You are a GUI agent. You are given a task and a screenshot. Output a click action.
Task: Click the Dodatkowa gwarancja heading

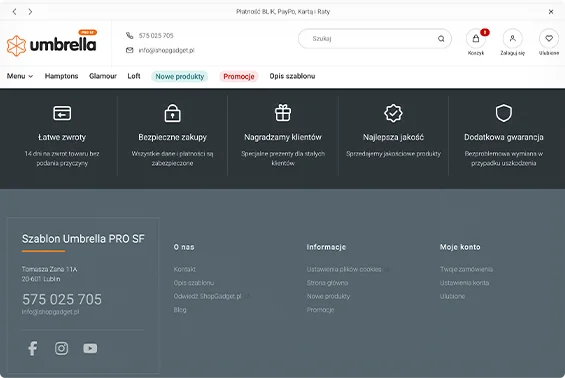click(504, 137)
